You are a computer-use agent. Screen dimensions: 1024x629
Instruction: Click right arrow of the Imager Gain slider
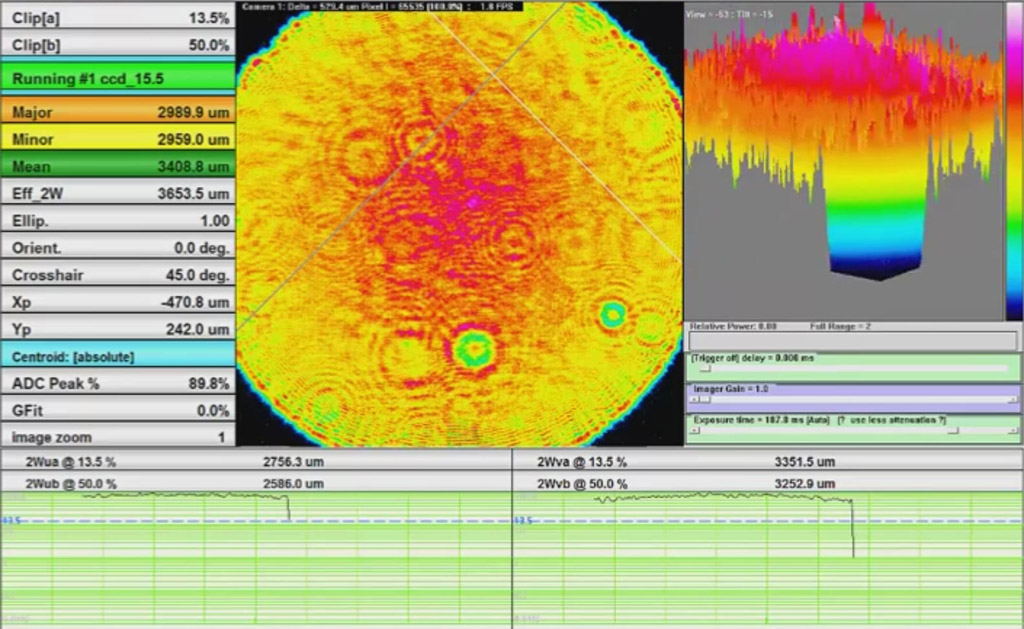coord(1012,399)
